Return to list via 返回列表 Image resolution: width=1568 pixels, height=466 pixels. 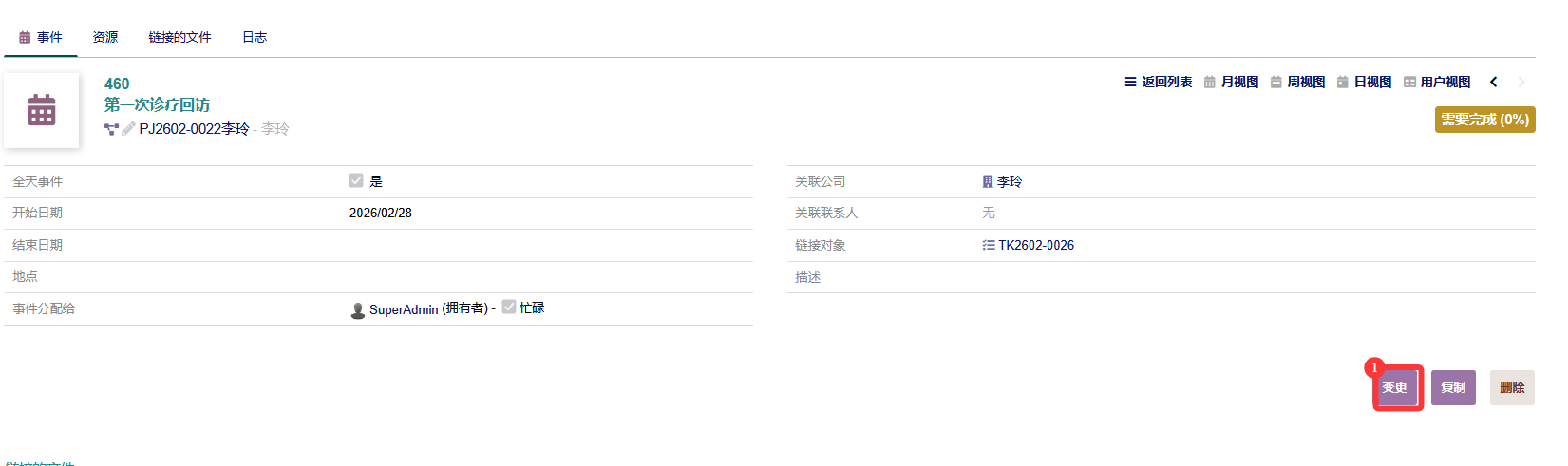click(x=1158, y=83)
